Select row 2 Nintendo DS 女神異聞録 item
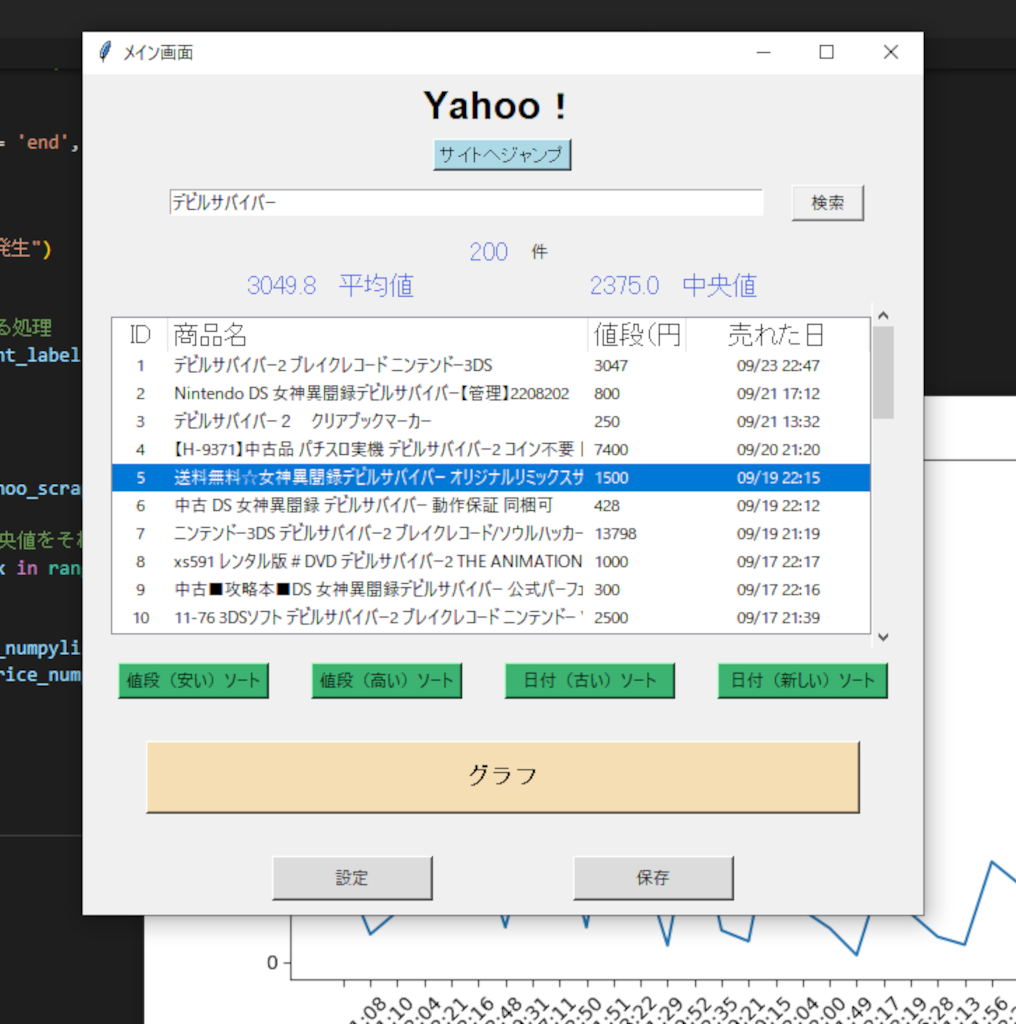 click(491, 394)
